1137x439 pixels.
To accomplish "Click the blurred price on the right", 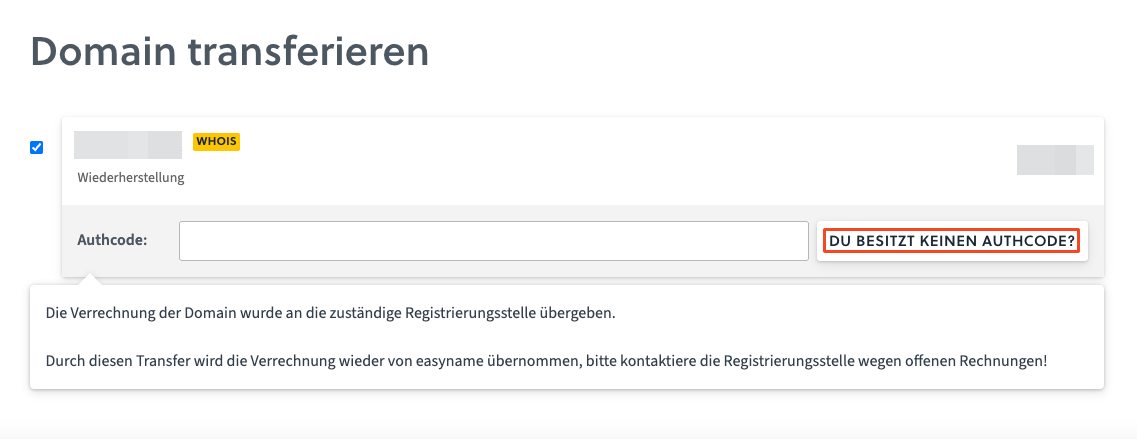I will tap(1054, 160).
